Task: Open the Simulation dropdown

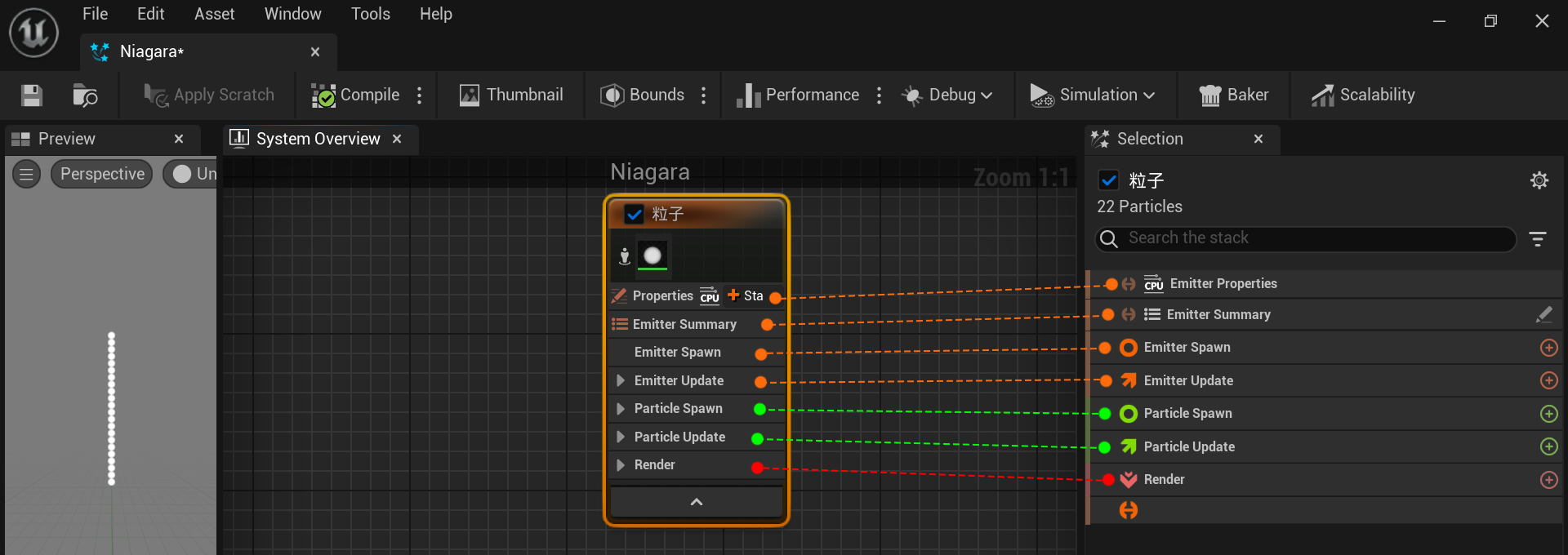Action: [1093, 95]
